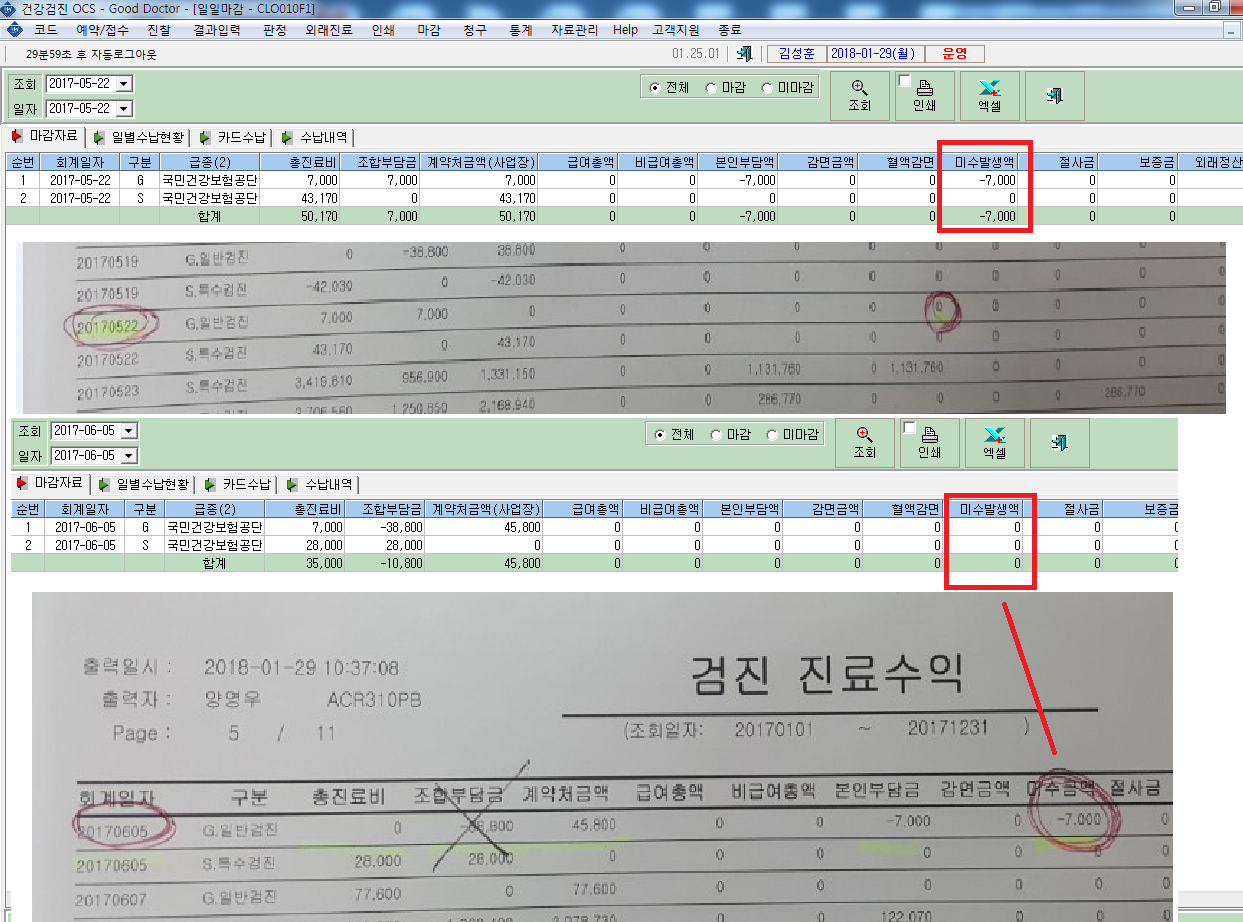Open the 일자 2017-05-22 date dropdown arrow
The image size is (1243, 922).
coord(125,108)
